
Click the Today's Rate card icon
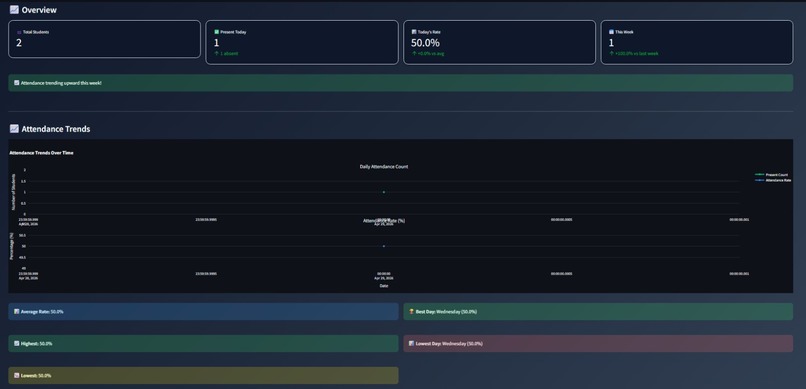point(414,32)
